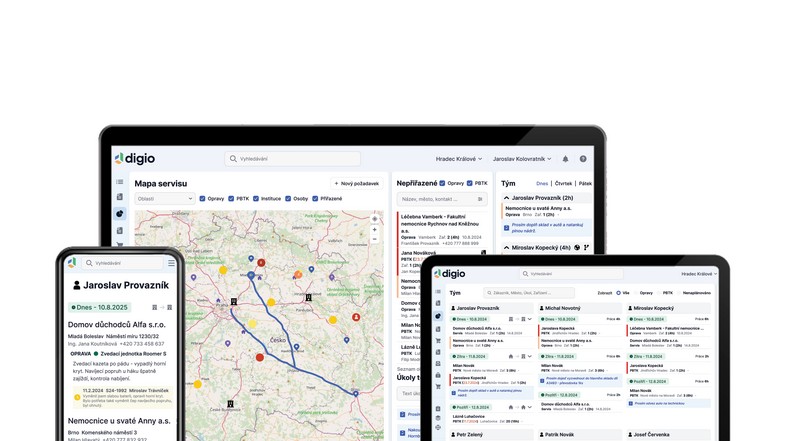Expand the Jaroslav Kolovratník user menu

click(521, 159)
